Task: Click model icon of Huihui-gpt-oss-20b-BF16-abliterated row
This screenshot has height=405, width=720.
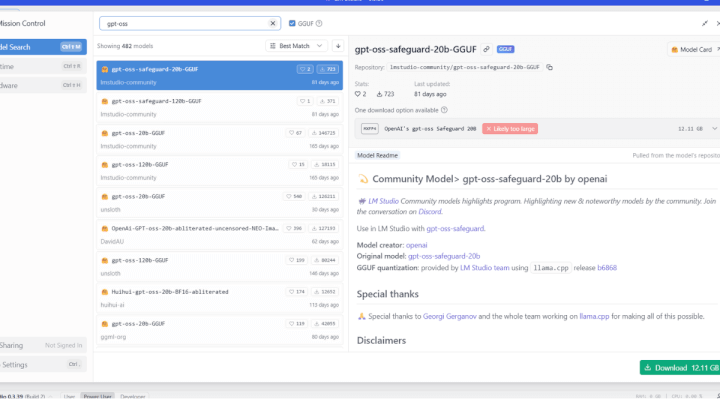Action: [x=105, y=292]
